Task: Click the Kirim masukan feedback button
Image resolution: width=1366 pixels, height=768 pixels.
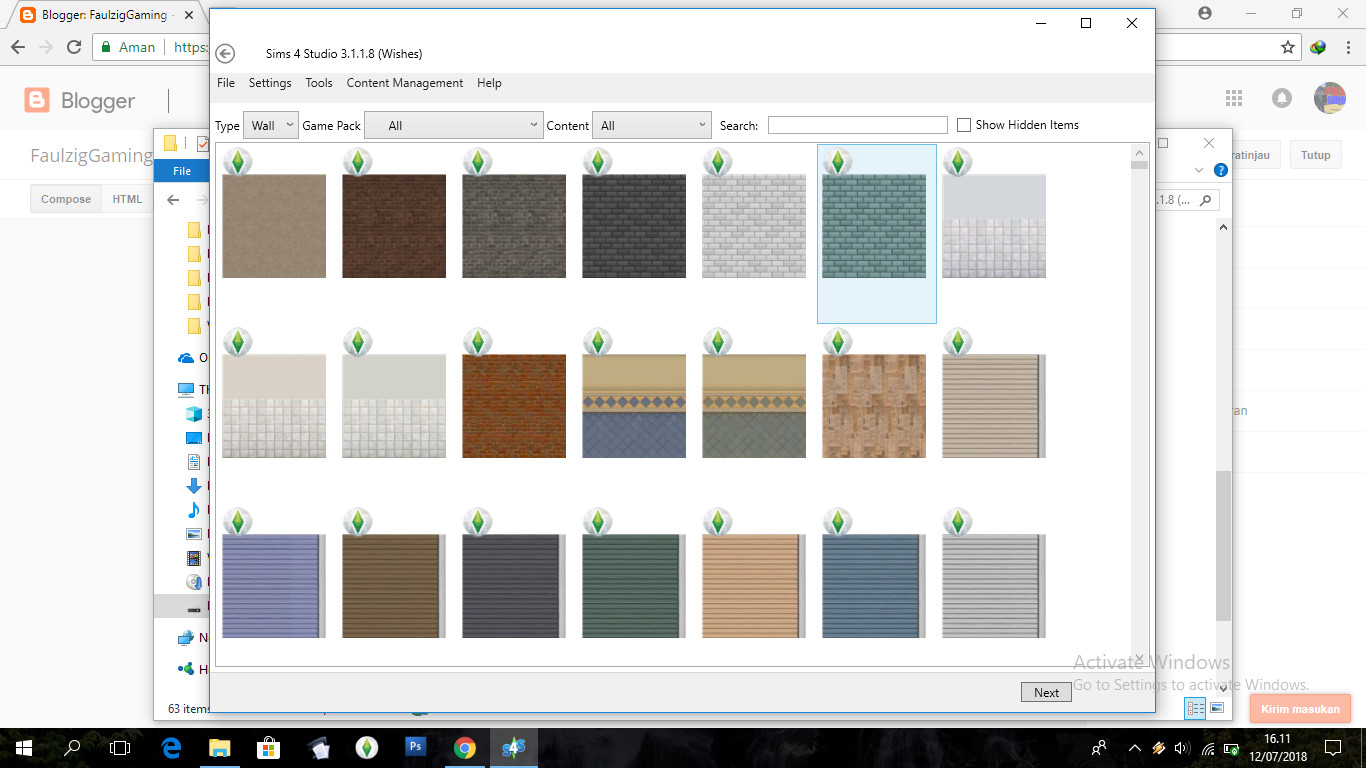Action: pos(1300,708)
